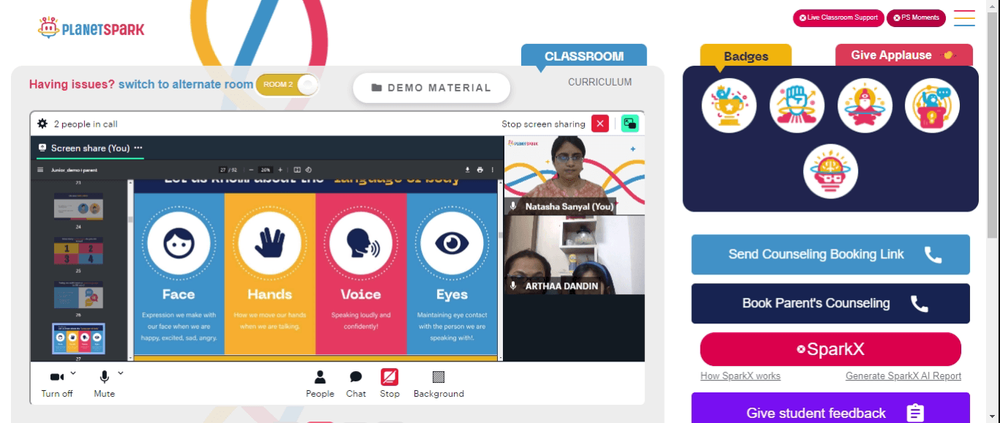Switch to the CURRICULUM tab
The image size is (1000, 423).
point(599,82)
